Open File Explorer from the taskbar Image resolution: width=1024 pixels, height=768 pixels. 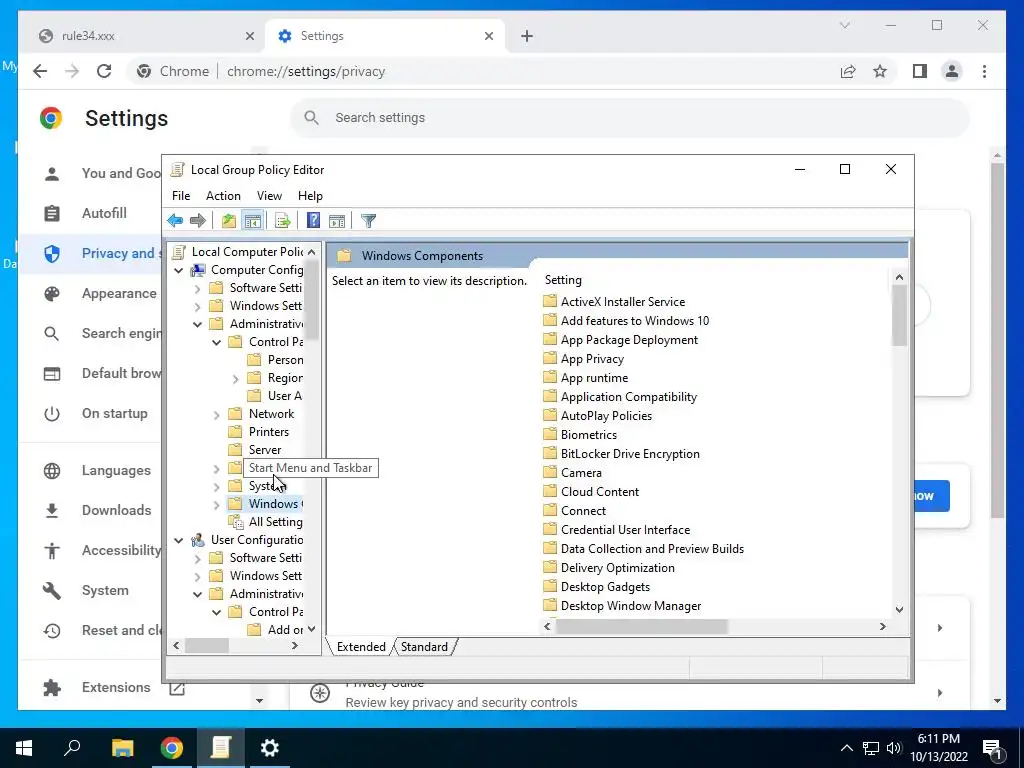pos(122,748)
